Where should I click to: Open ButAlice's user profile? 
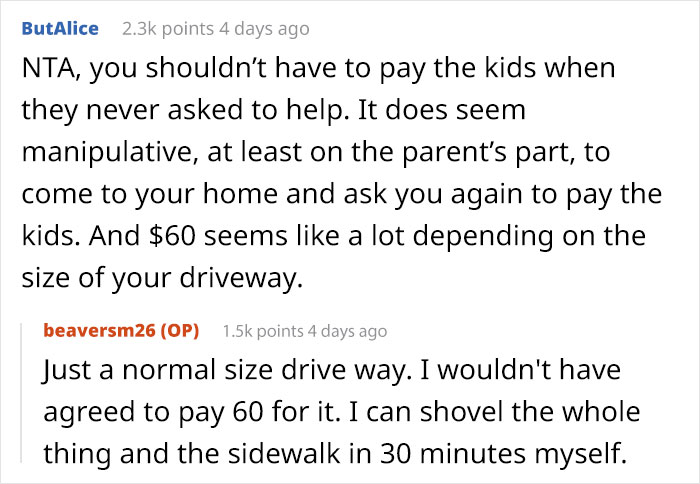60,29
